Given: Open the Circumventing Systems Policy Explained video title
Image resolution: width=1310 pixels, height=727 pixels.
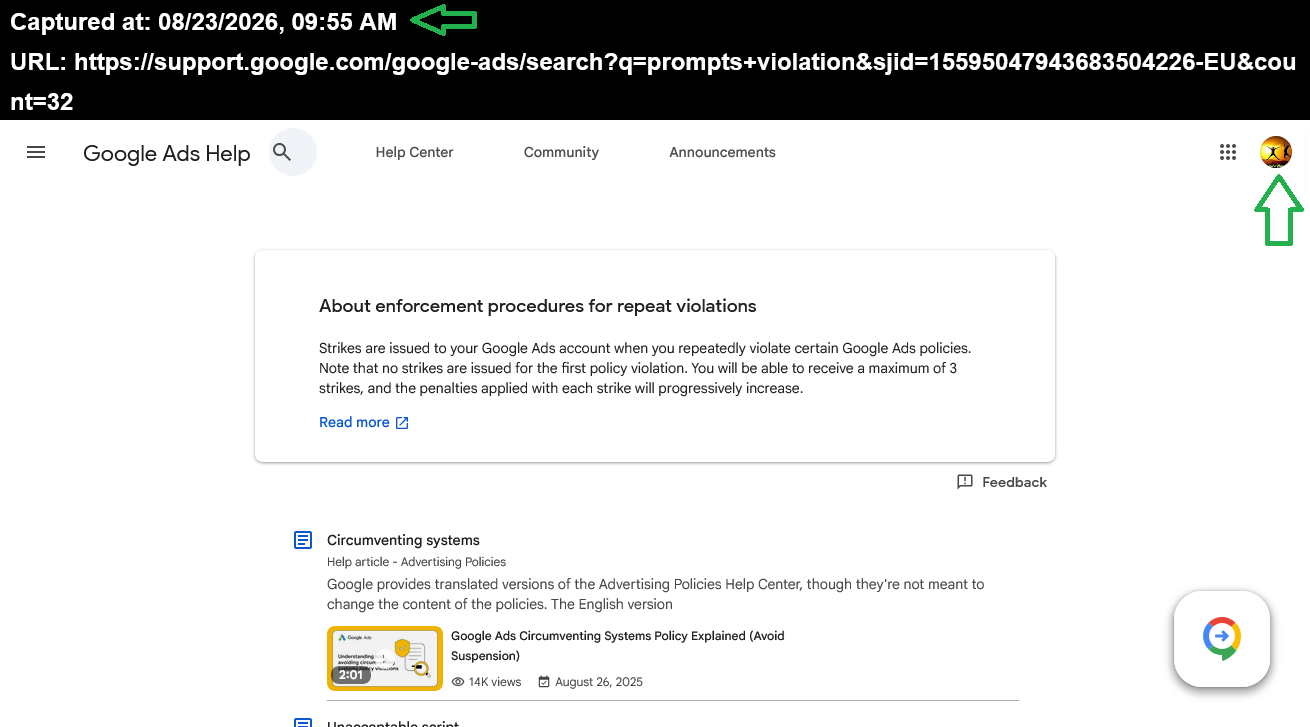Looking at the screenshot, I should (618, 646).
